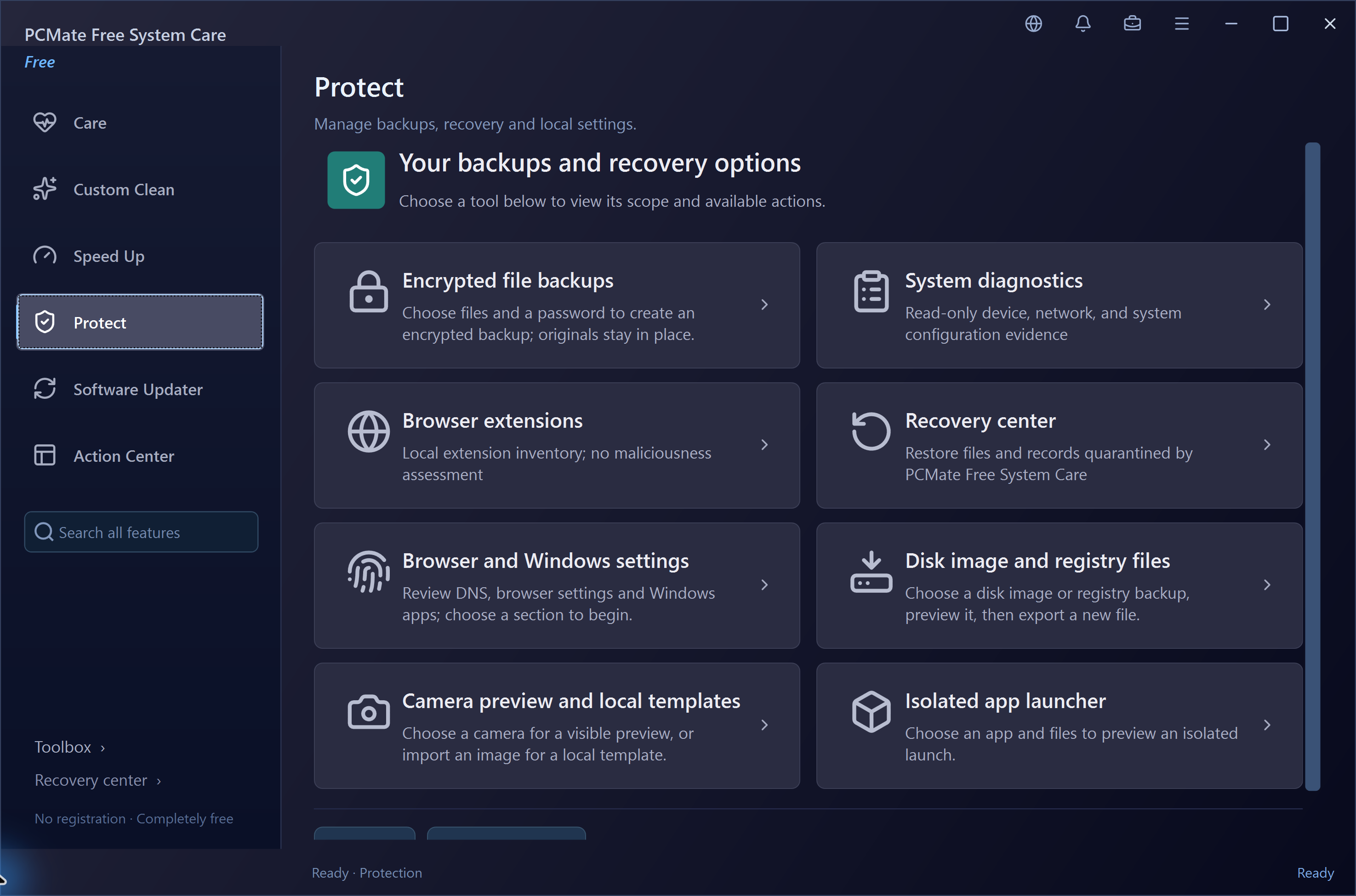Screen dimensions: 1356x896
Task: Click the green shield icon beside the heading
Action: point(356,180)
